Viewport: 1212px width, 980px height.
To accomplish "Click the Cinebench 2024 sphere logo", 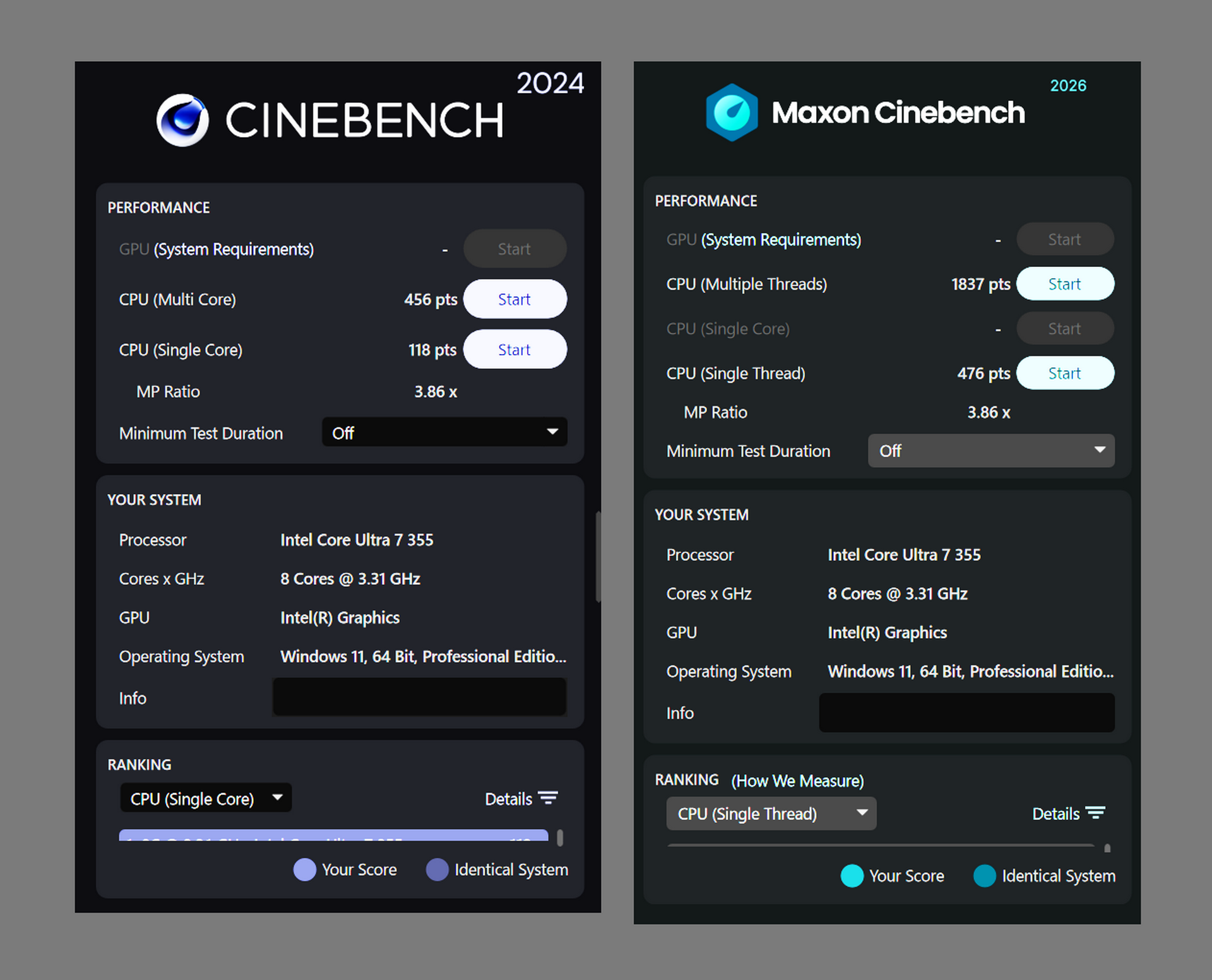I will (182, 120).
